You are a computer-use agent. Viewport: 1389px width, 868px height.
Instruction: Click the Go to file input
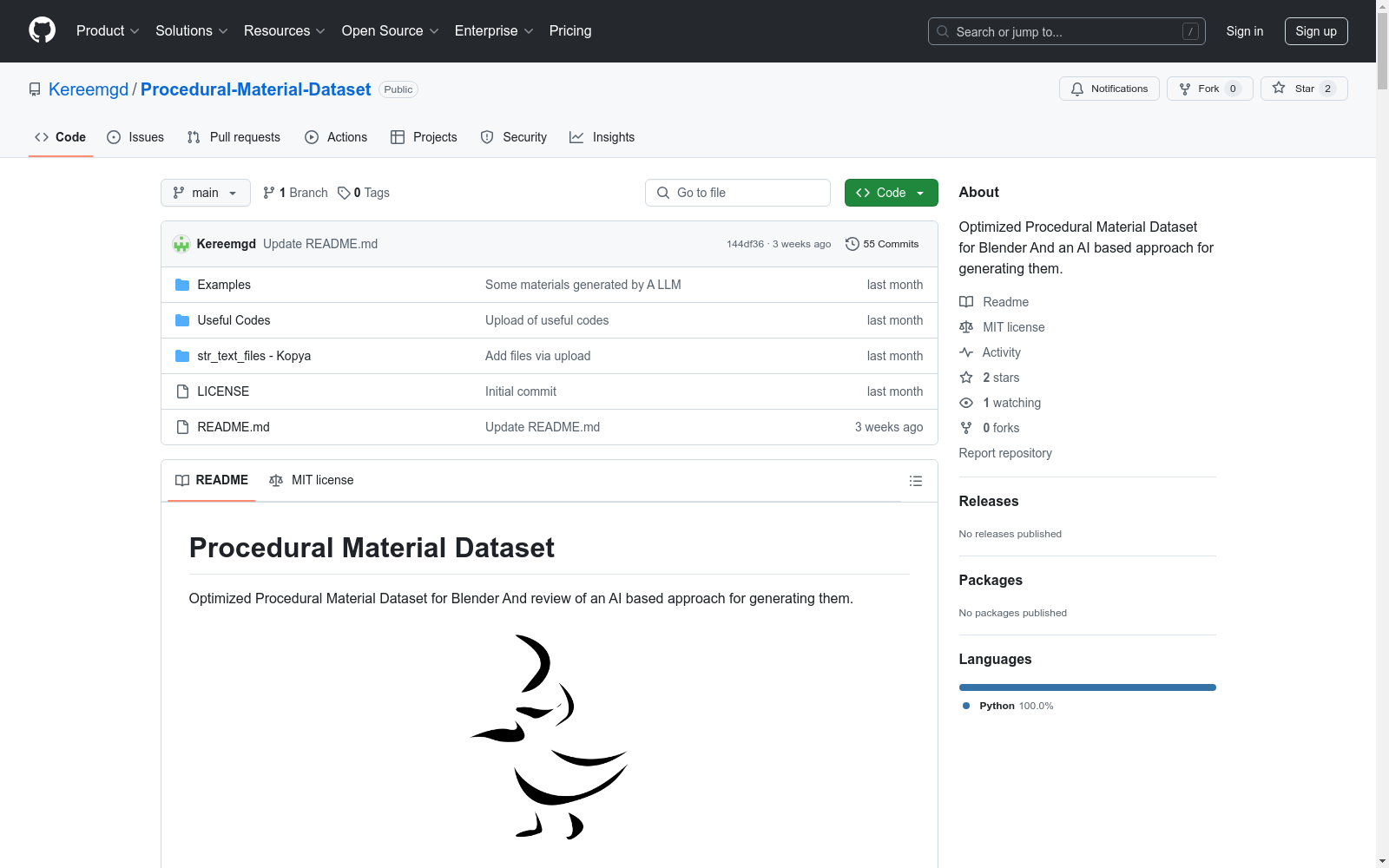(738, 193)
